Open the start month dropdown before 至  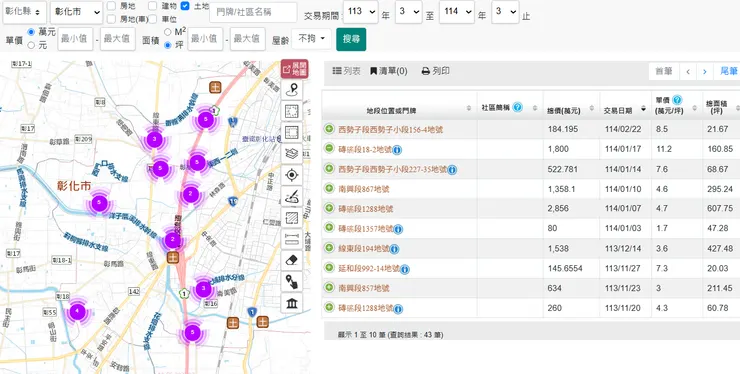click(x=408, y=12)
